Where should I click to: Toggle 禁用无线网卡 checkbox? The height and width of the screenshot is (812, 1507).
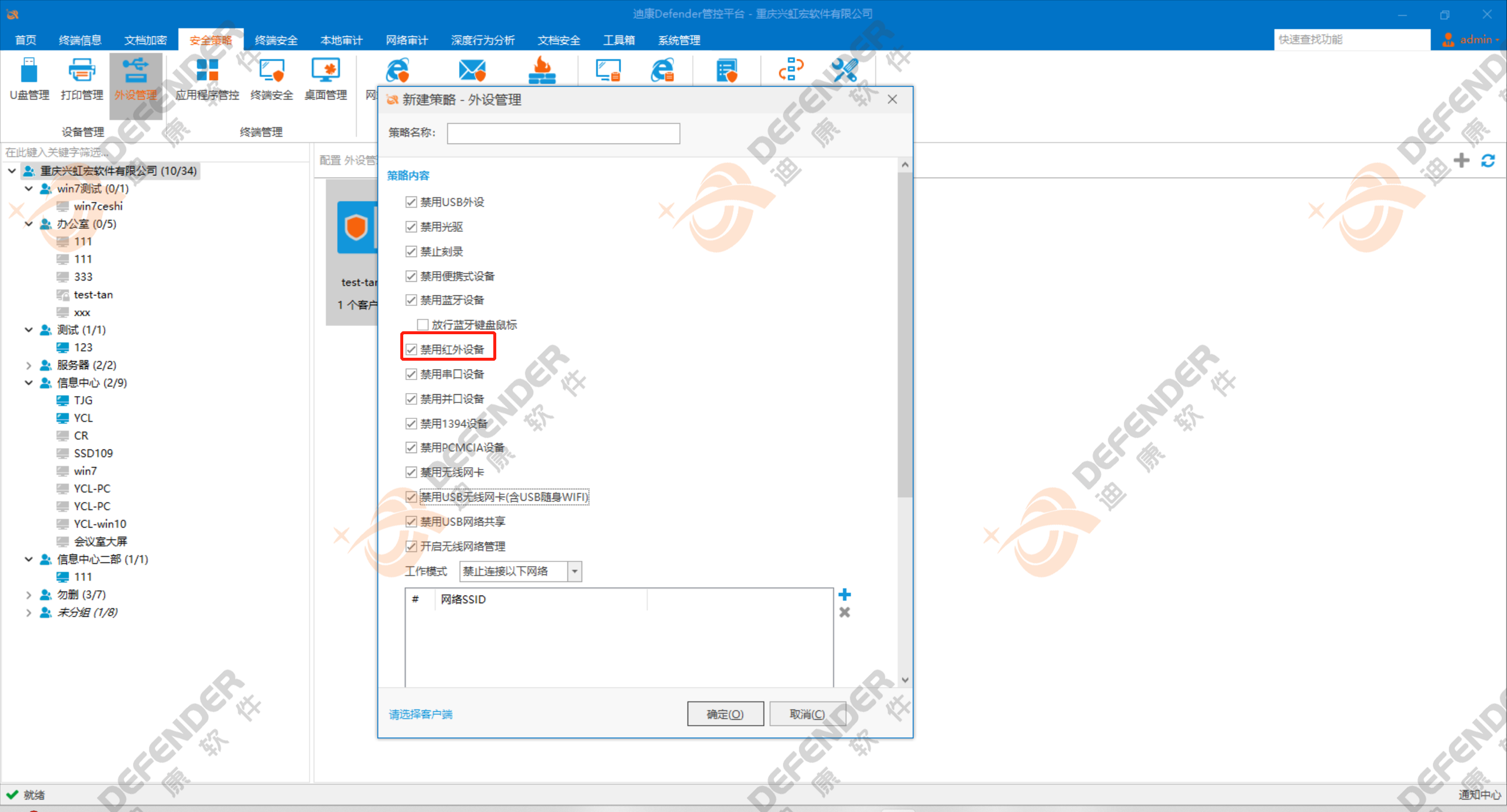click(411, 472)
